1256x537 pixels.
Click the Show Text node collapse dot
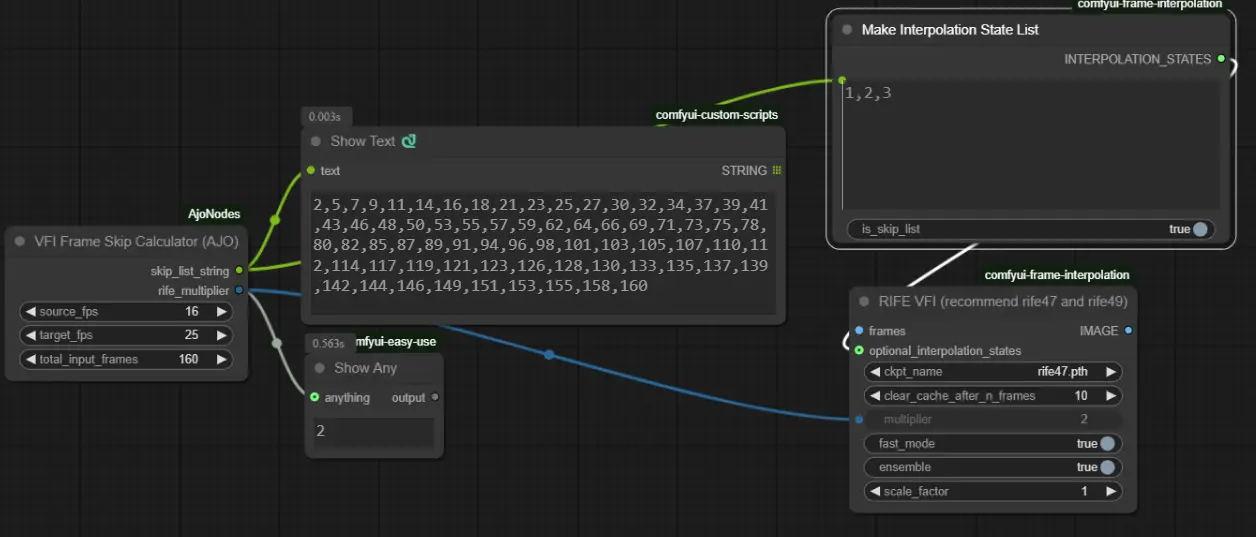tap(317, 142)
